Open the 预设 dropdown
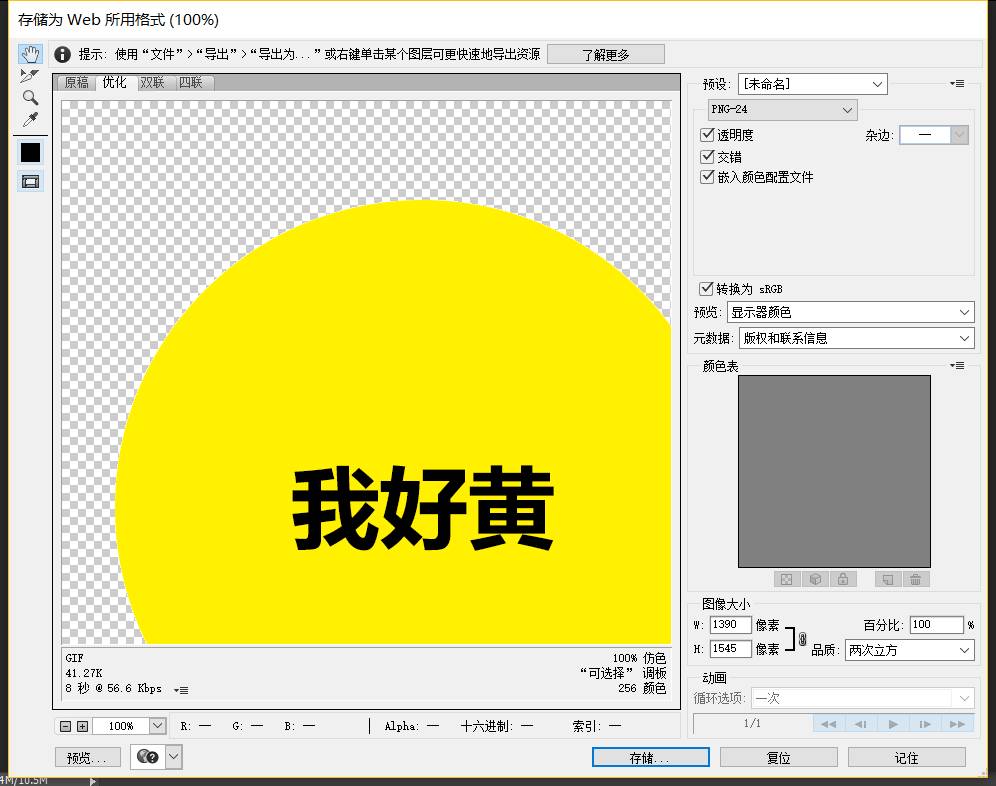This screenshot has height=786, width=996. coord(812,84)
